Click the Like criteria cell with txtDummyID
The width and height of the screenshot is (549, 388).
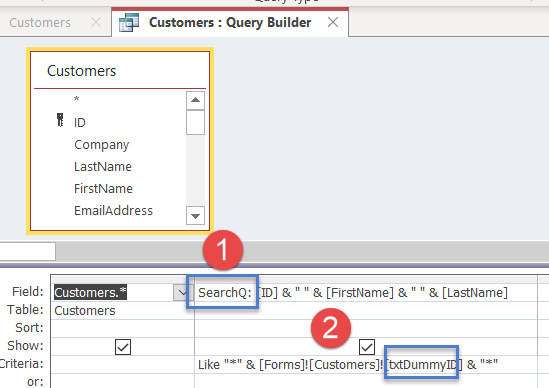(x=366, y=365)
